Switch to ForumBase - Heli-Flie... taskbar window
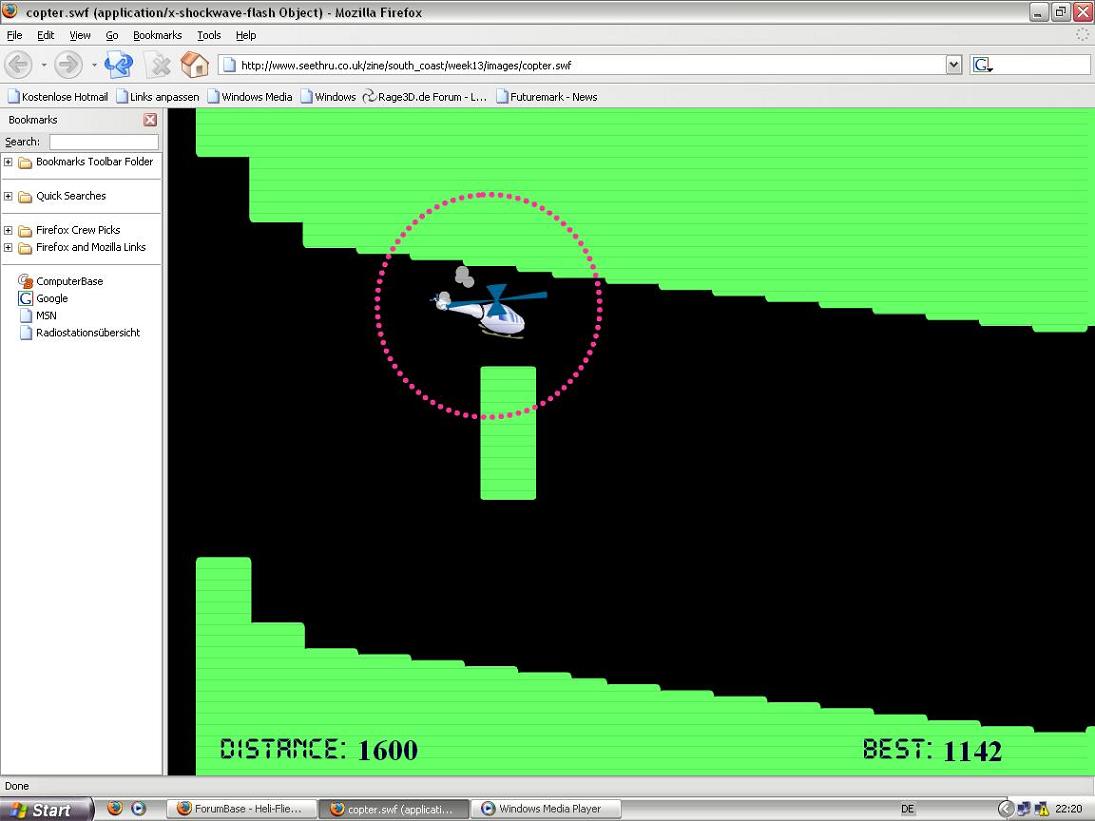Image resolution: width=1095 pixels, height=821 pixels. 241,809
